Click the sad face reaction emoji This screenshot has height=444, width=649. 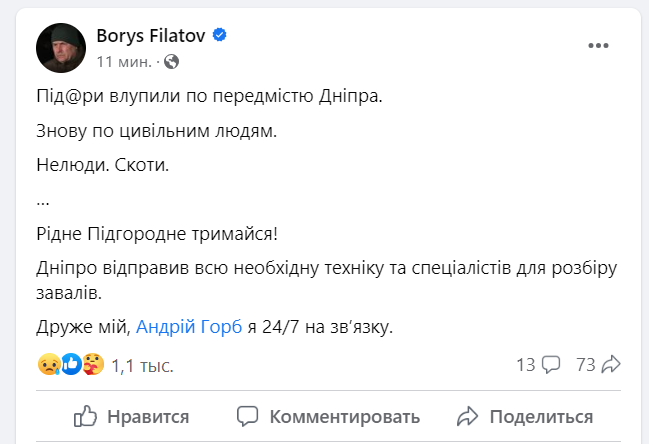coord(48,365)
